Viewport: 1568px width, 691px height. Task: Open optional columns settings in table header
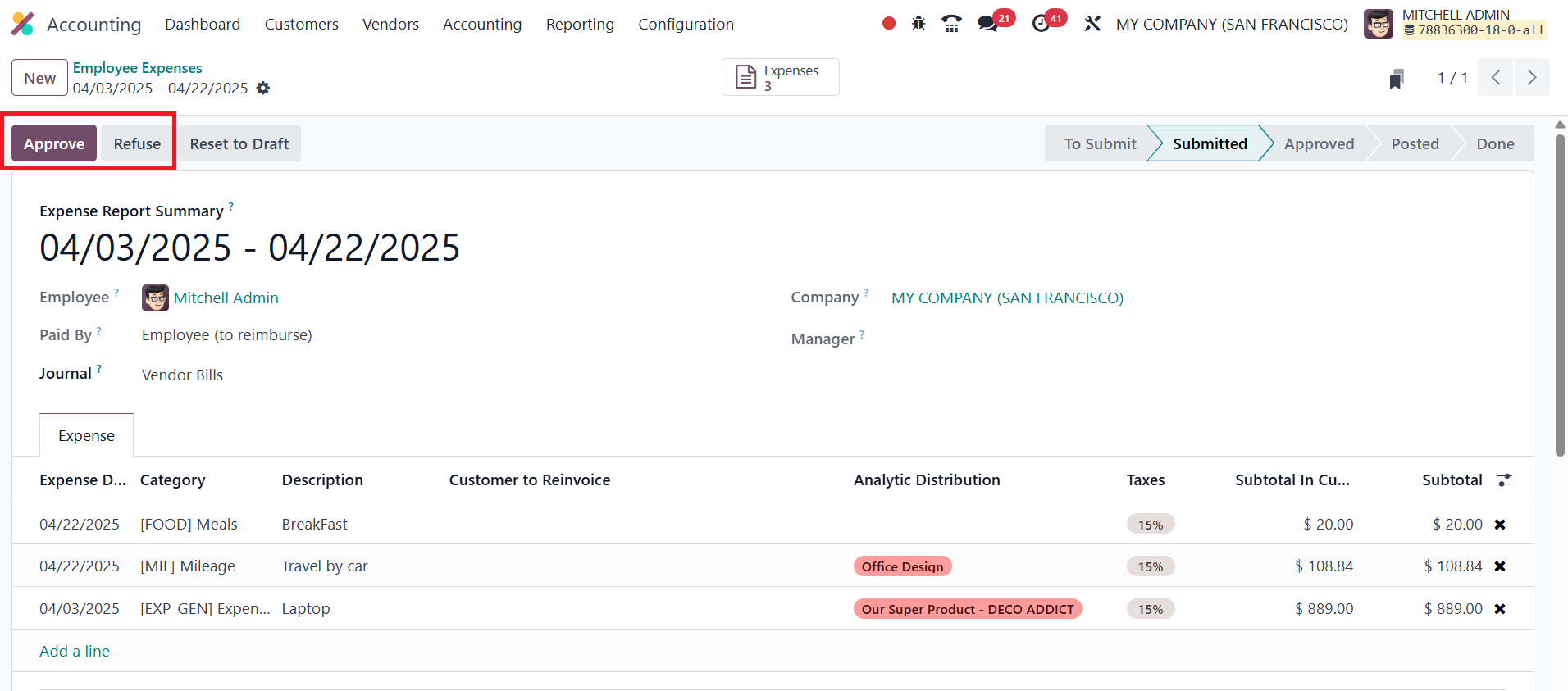1504,480
